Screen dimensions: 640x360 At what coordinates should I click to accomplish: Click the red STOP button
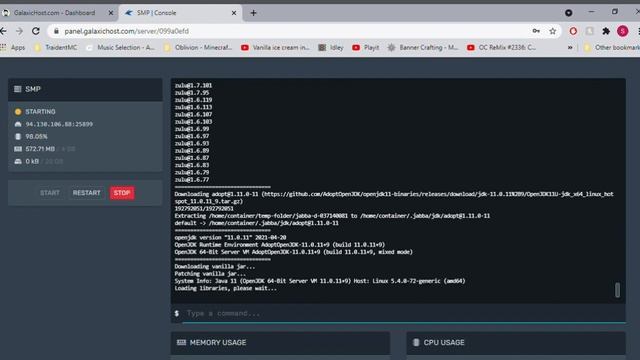click(x=122, y=193)
